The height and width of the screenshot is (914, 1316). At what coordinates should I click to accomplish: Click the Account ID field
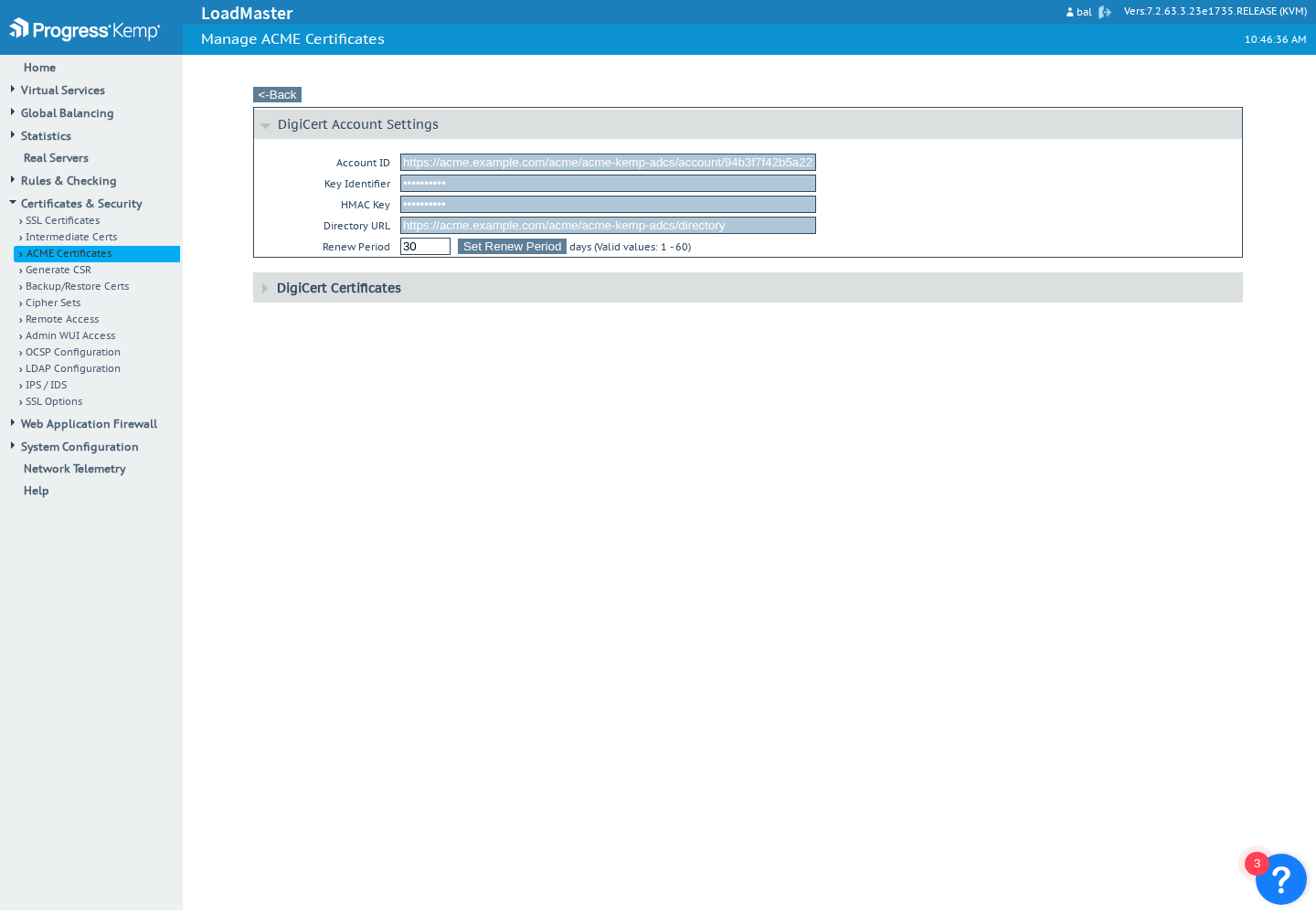(608, 163)
